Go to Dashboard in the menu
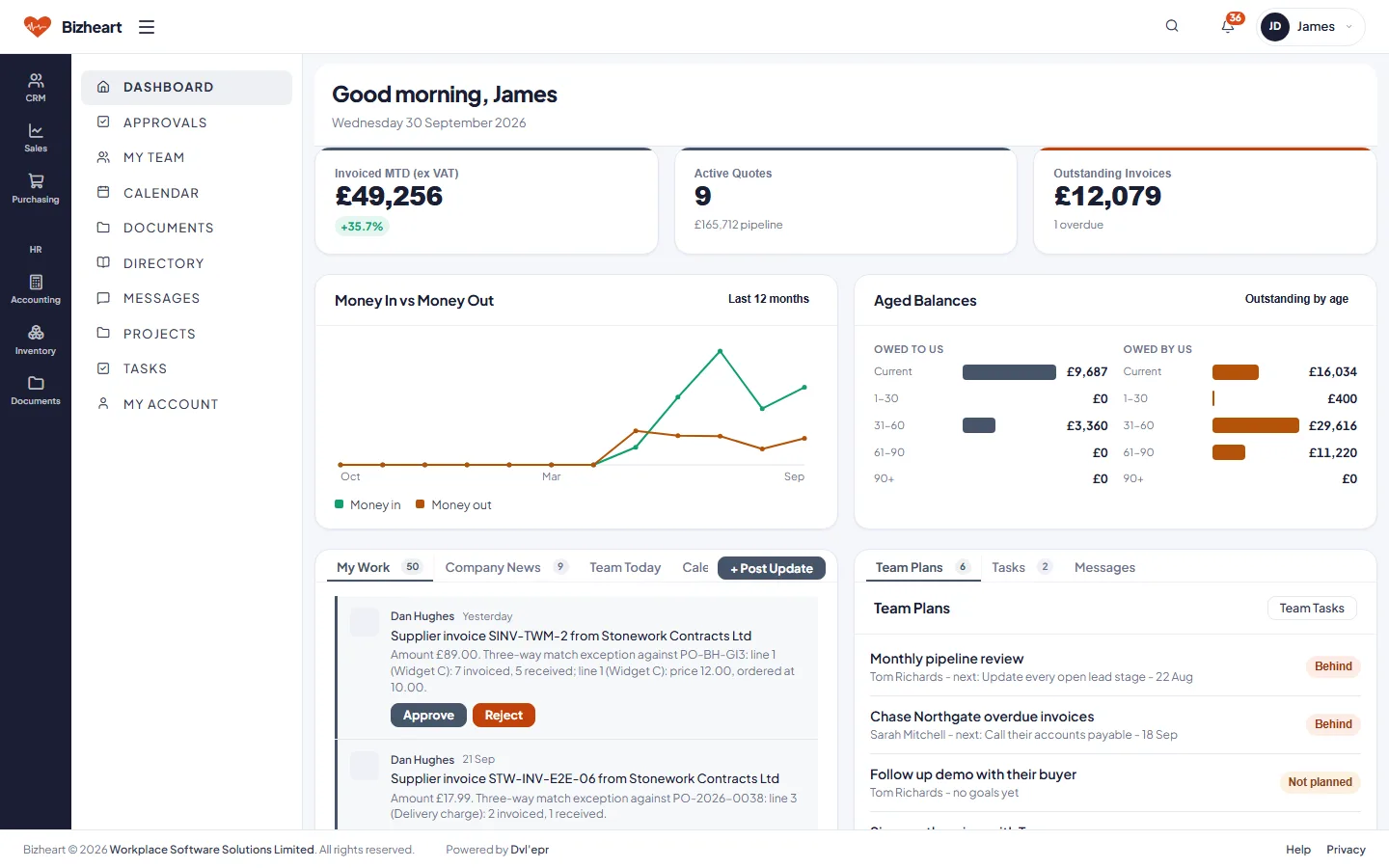 pos(186,87)
